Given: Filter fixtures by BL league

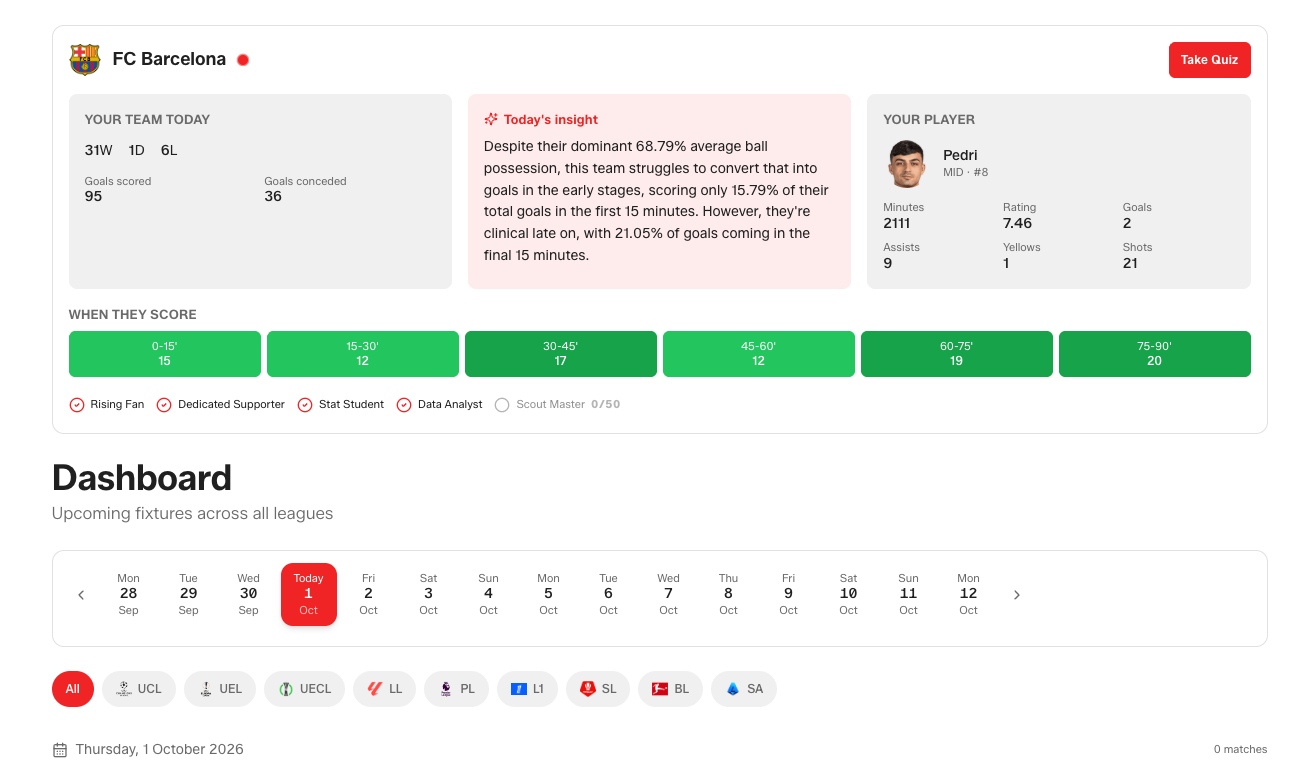Looking at the screenshot, I should [670, 689].
